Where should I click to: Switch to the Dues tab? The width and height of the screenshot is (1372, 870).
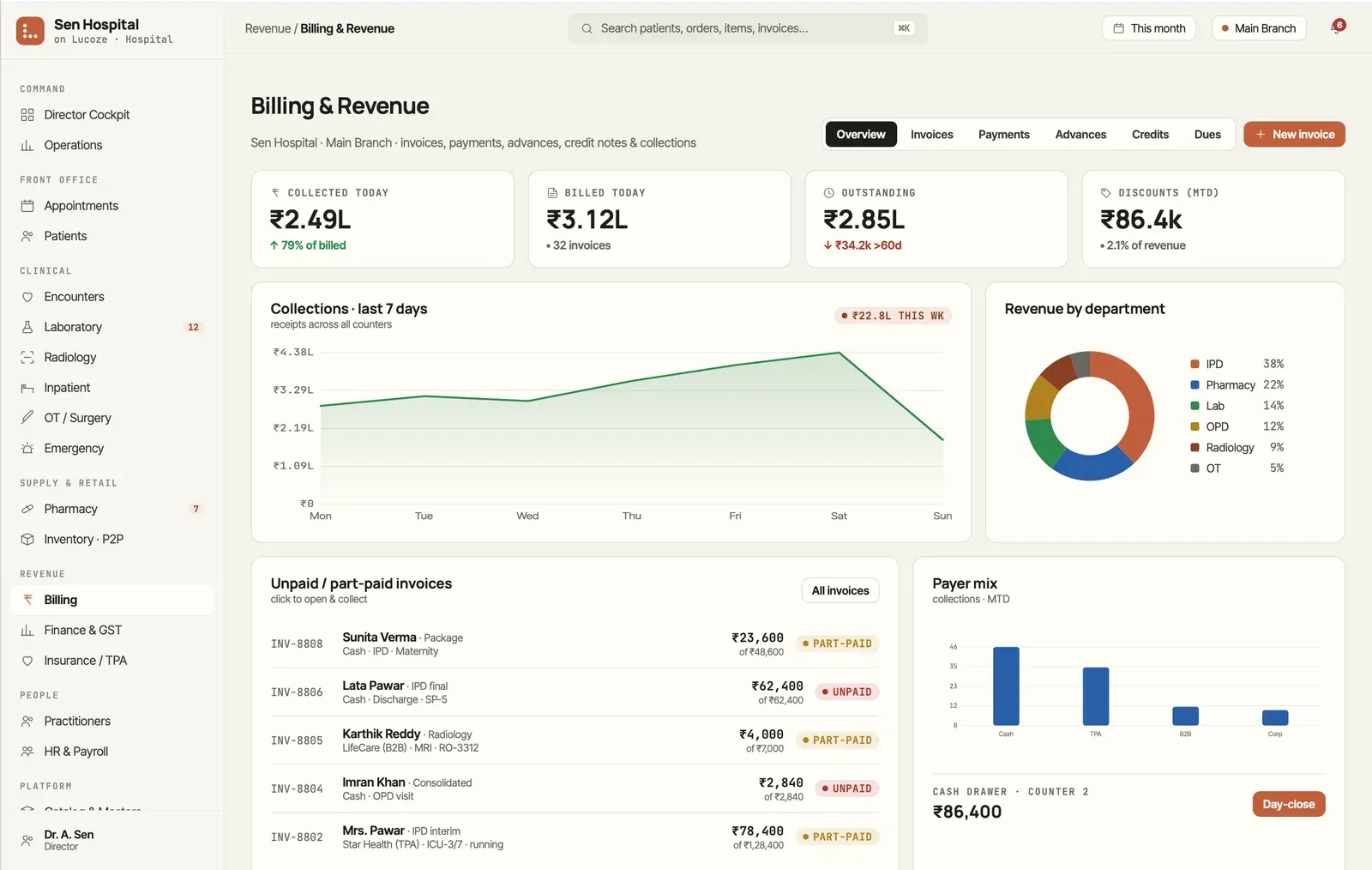(1207, 135)
